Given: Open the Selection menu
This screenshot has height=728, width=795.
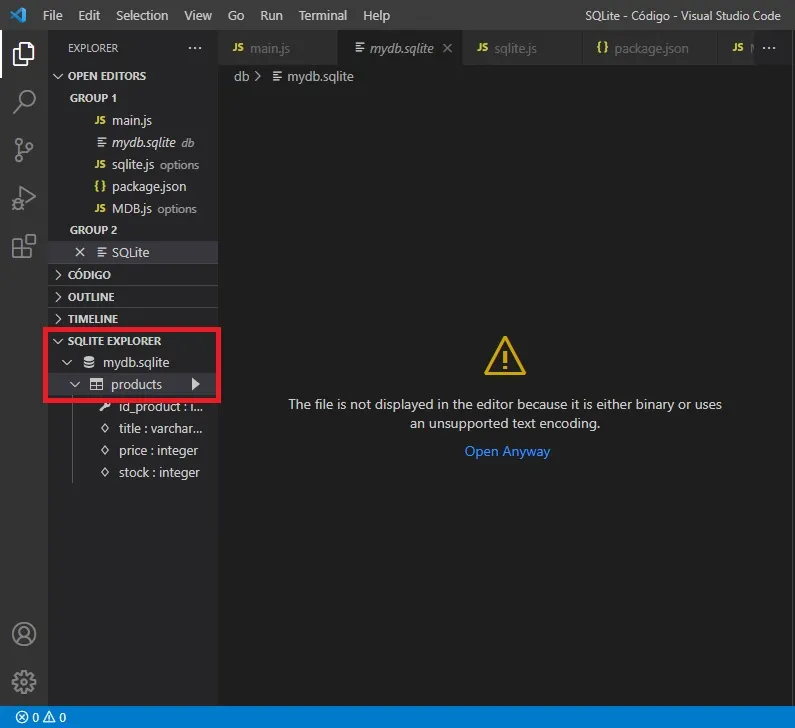Looking at the screenshot, I should point(142,16).
